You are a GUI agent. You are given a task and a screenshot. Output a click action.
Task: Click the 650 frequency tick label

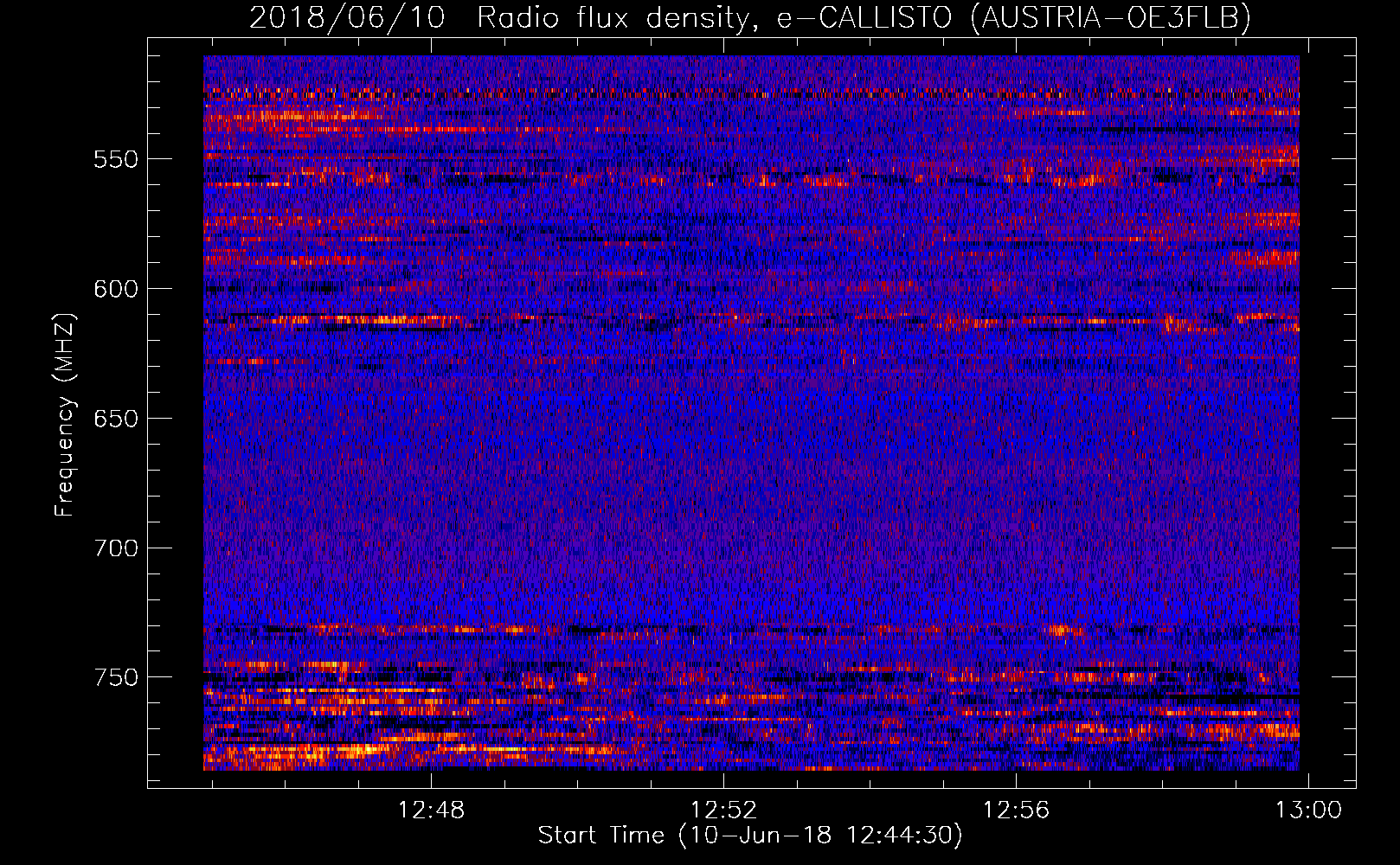116,419
